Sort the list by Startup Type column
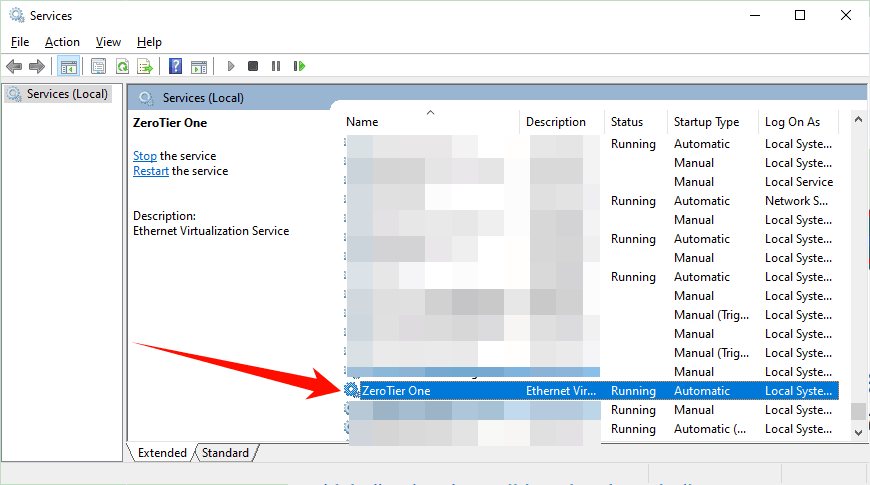 tap(706, 122)
